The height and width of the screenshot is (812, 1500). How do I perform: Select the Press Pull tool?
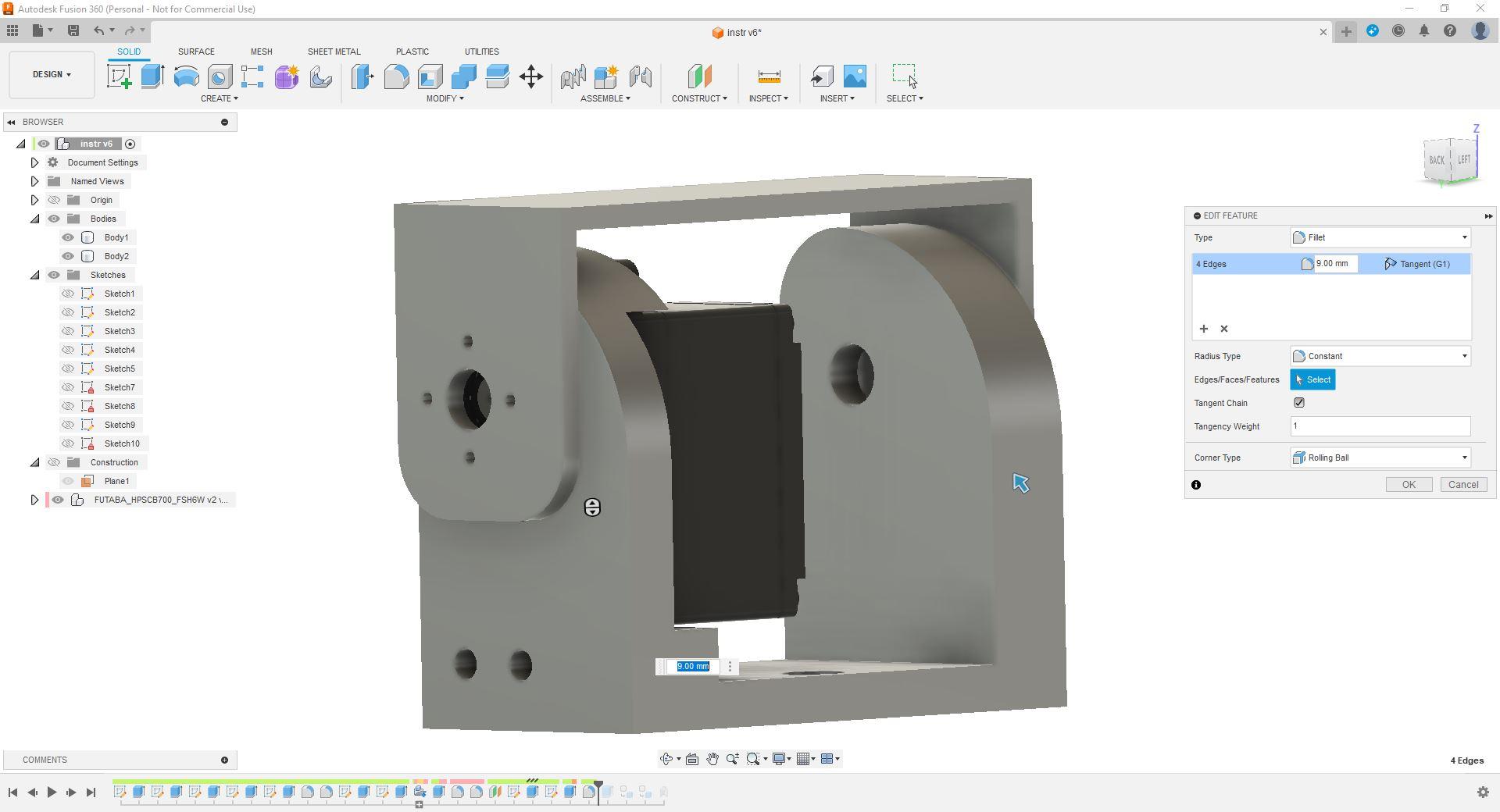(362, 77)
